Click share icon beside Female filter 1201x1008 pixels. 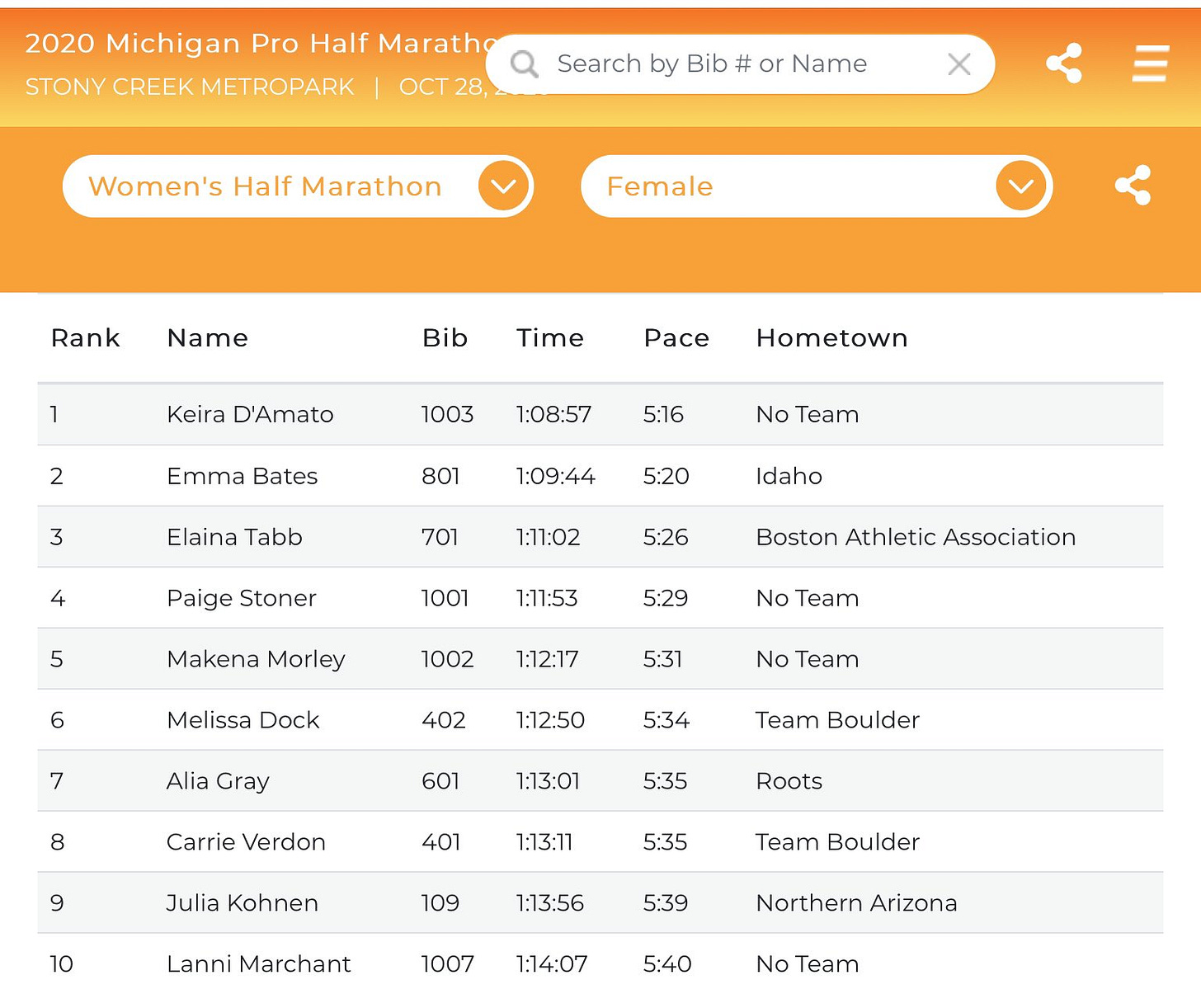tap(1133, 186)
